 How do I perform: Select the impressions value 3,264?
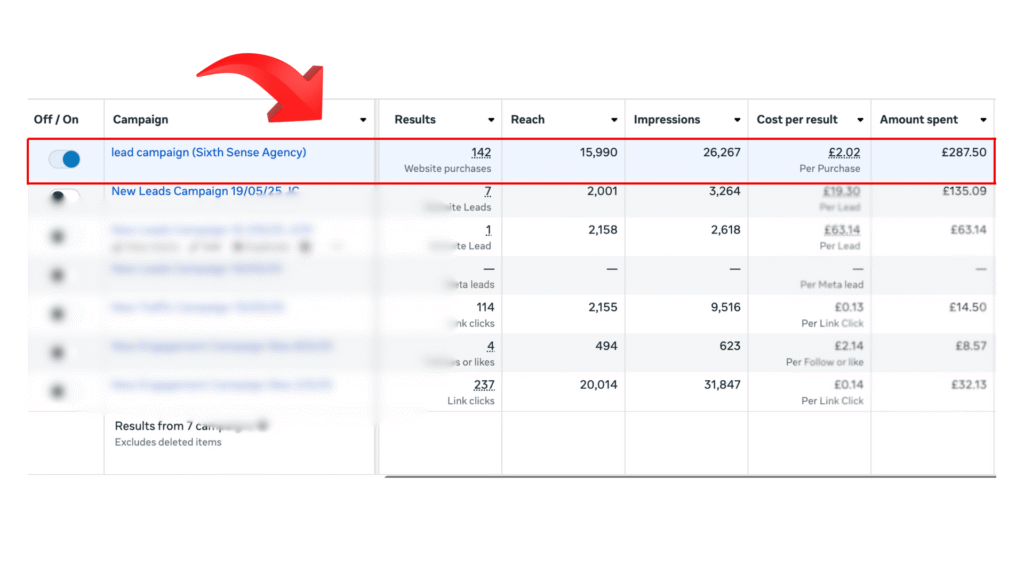pyautogui.click(x=725, y=191)
